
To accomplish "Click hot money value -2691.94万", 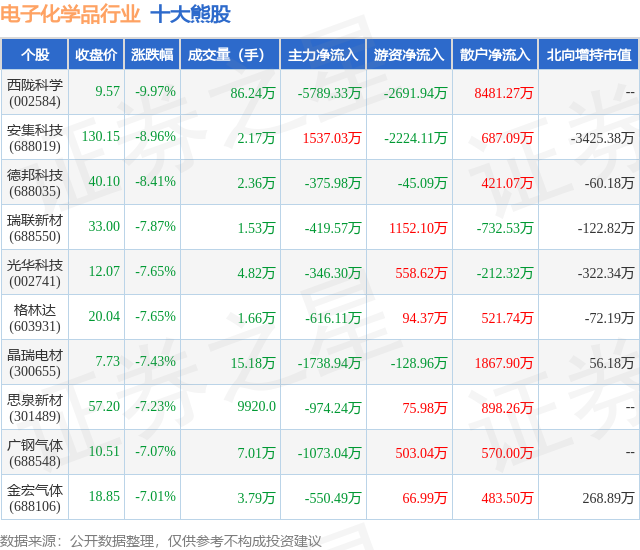I will (x=415, y=93).
